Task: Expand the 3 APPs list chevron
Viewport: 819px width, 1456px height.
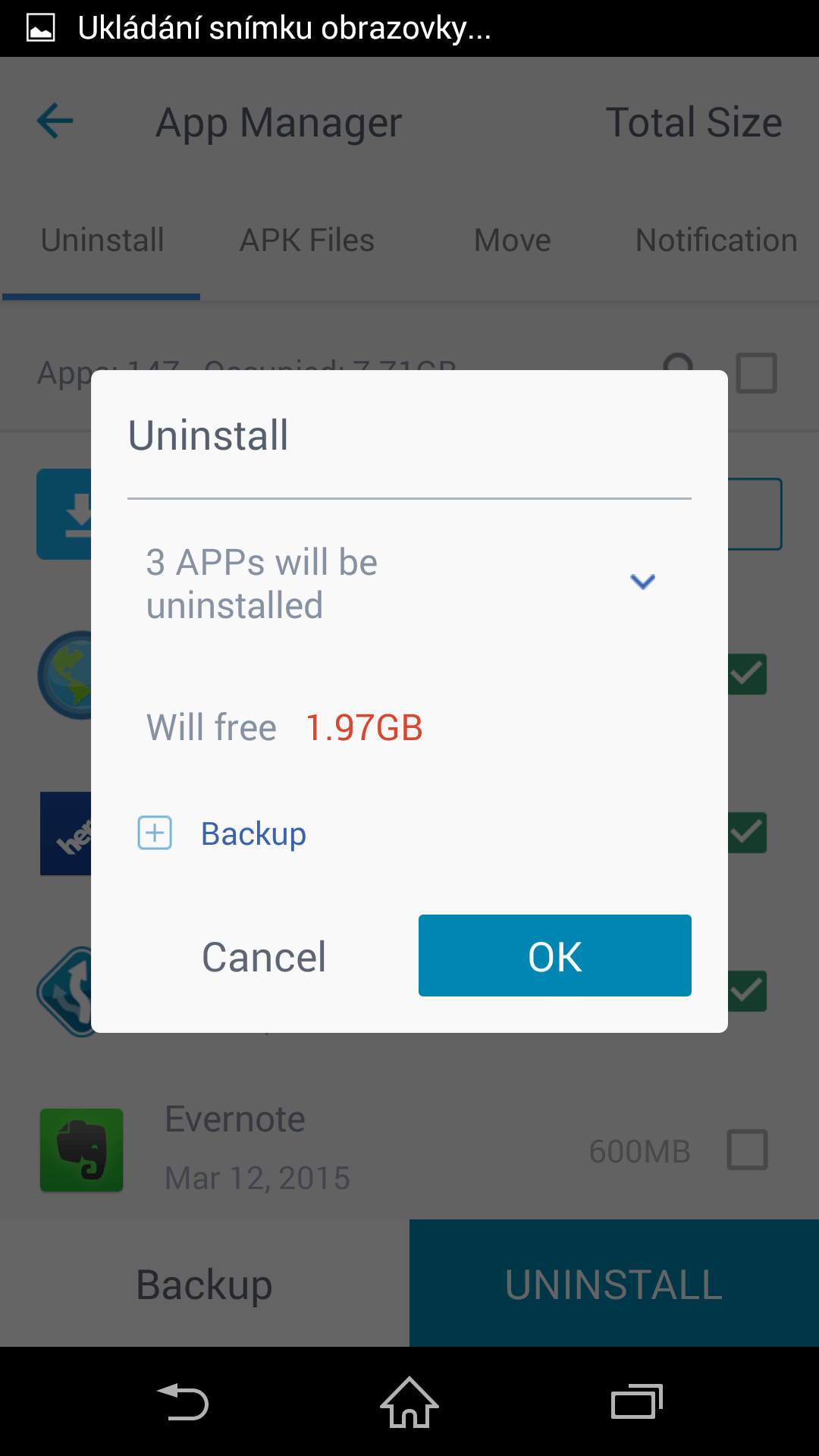Action: click(x=642, y=582)
